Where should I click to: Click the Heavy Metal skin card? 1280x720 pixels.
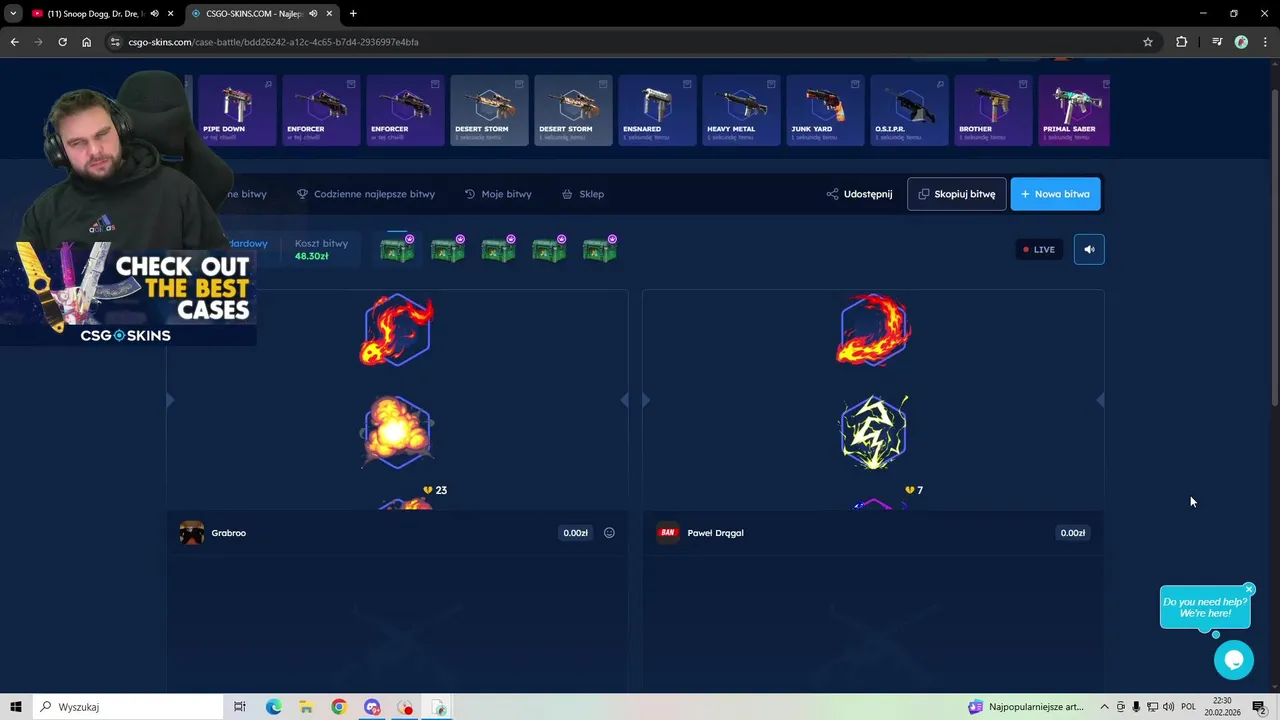click(x=741, y=110)
